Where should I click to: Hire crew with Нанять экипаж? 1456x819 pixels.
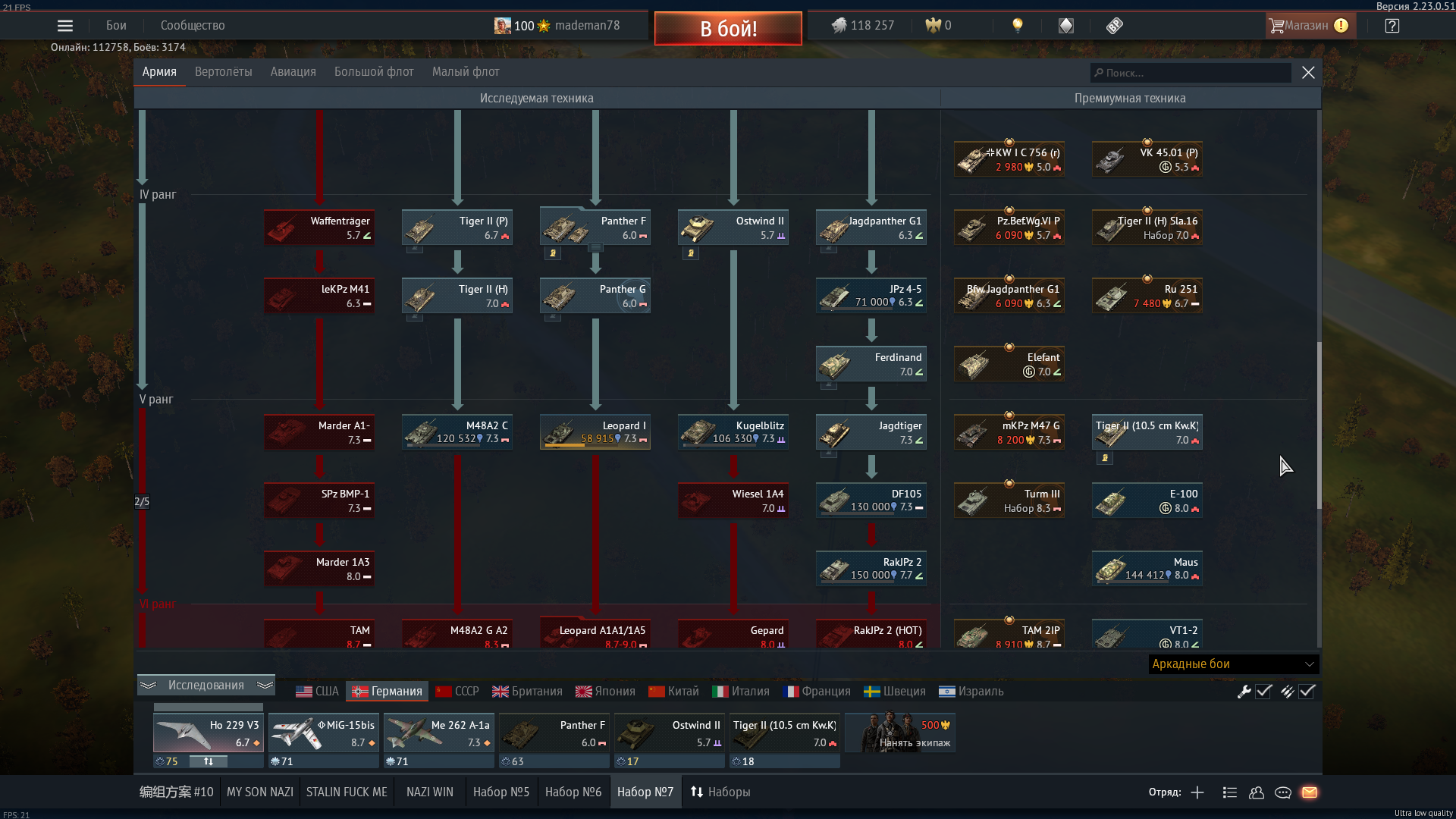(900, 733)
